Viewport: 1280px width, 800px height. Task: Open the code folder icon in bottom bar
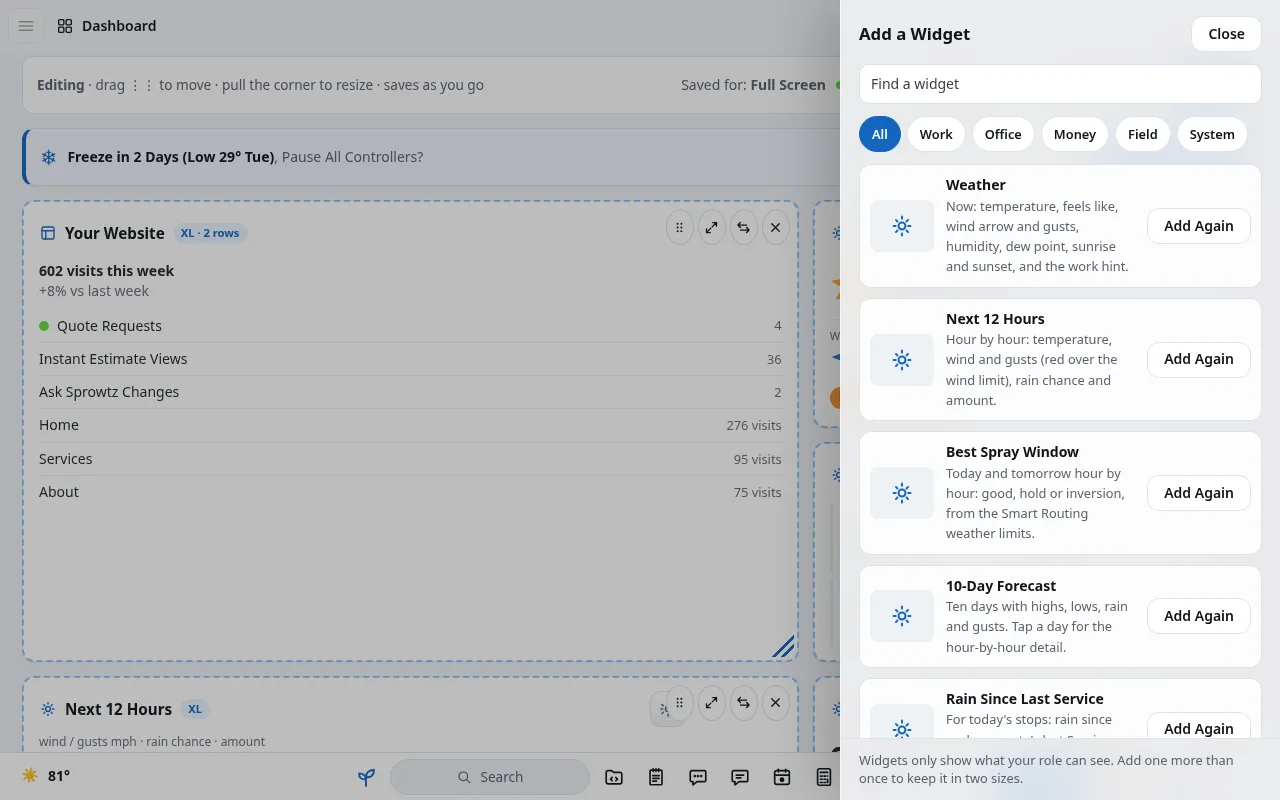(x=614, y=777)
